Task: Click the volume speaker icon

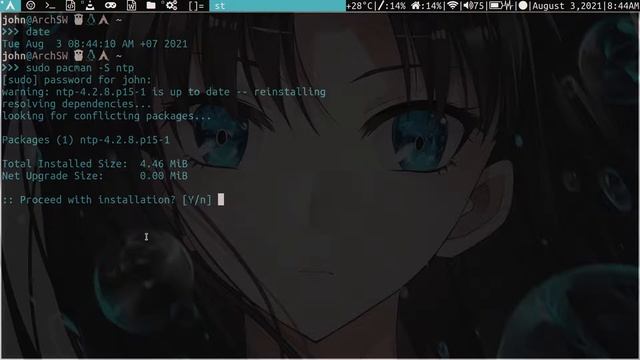Action: pyautogui.click(x=468, y=6)
